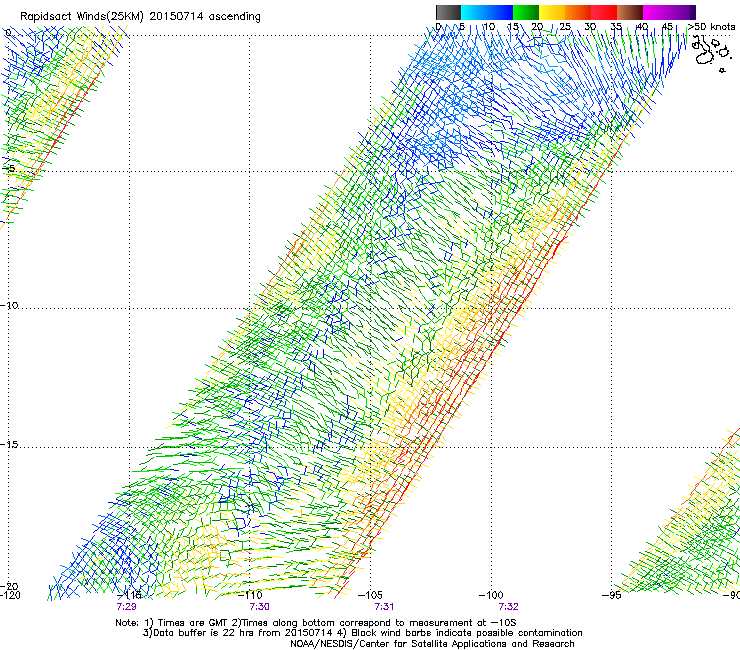Viewport: 740px width, 650px height.
Task: Click the gray 0–5 knots legend swatch
Action: [448, 12]
